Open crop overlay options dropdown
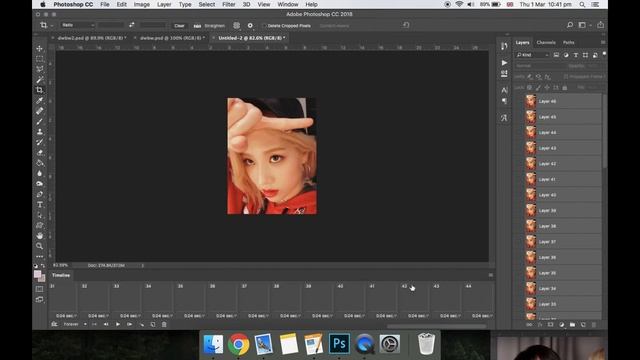The height and width of the screenshot is (360, 640). (x=236, y=25)
